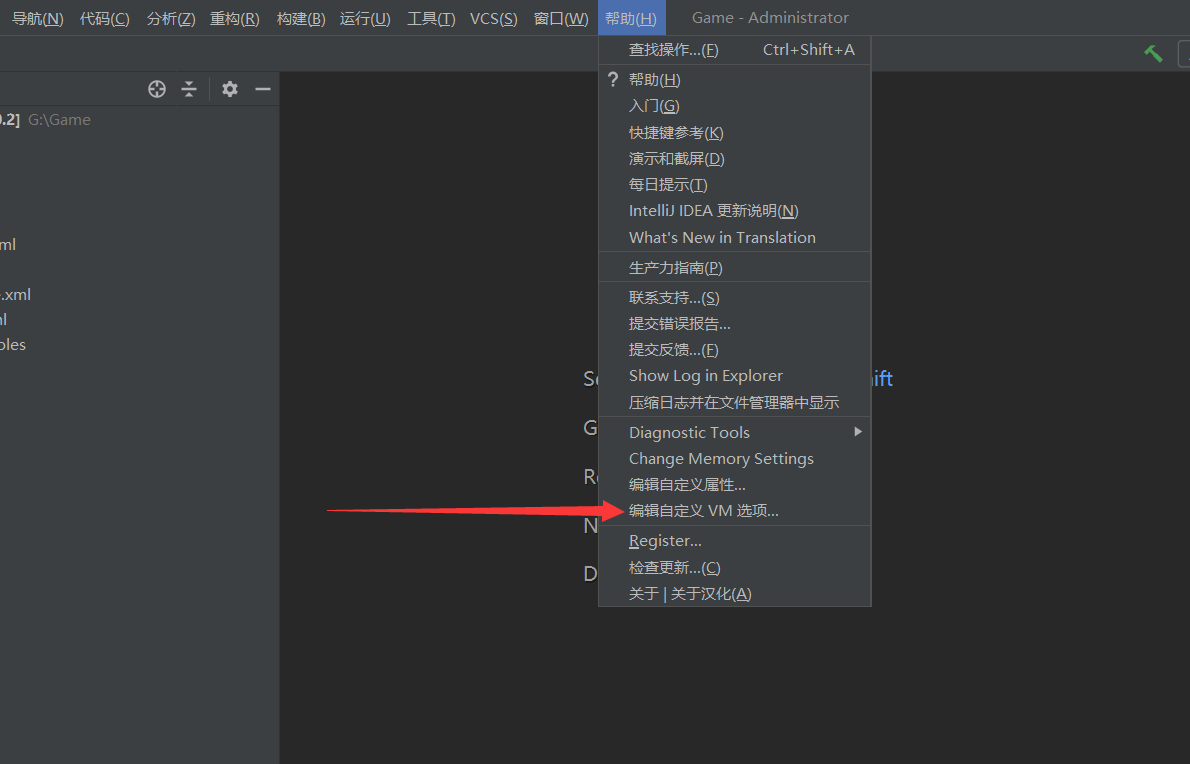The image size is (1190, 764).
Task: Choose Show Log in Explorer
Action: pos(735,376)
